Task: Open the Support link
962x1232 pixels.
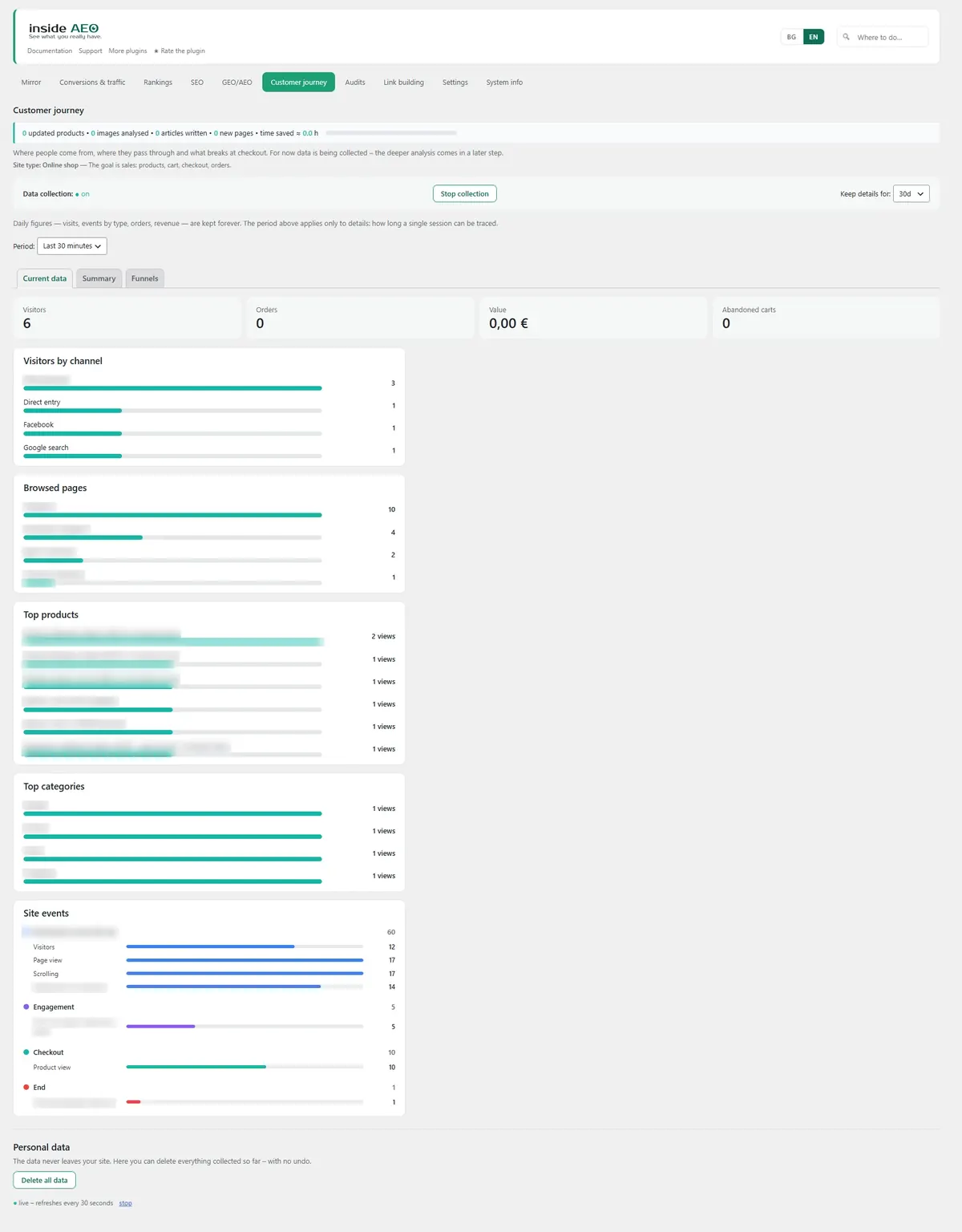Action: click(91, 51)
